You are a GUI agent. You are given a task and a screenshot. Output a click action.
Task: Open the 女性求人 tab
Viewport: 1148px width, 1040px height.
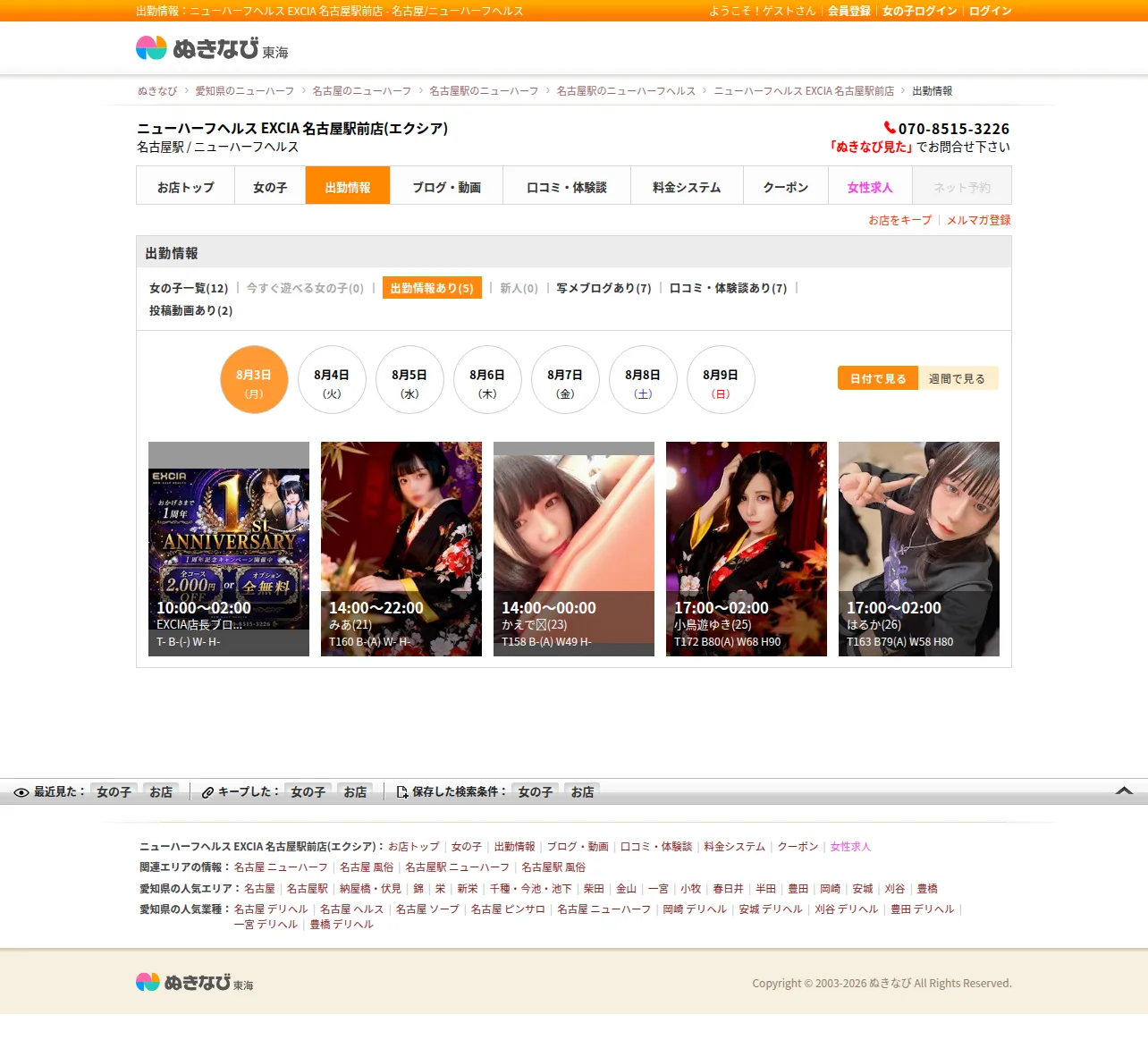[x=870, y=186]
